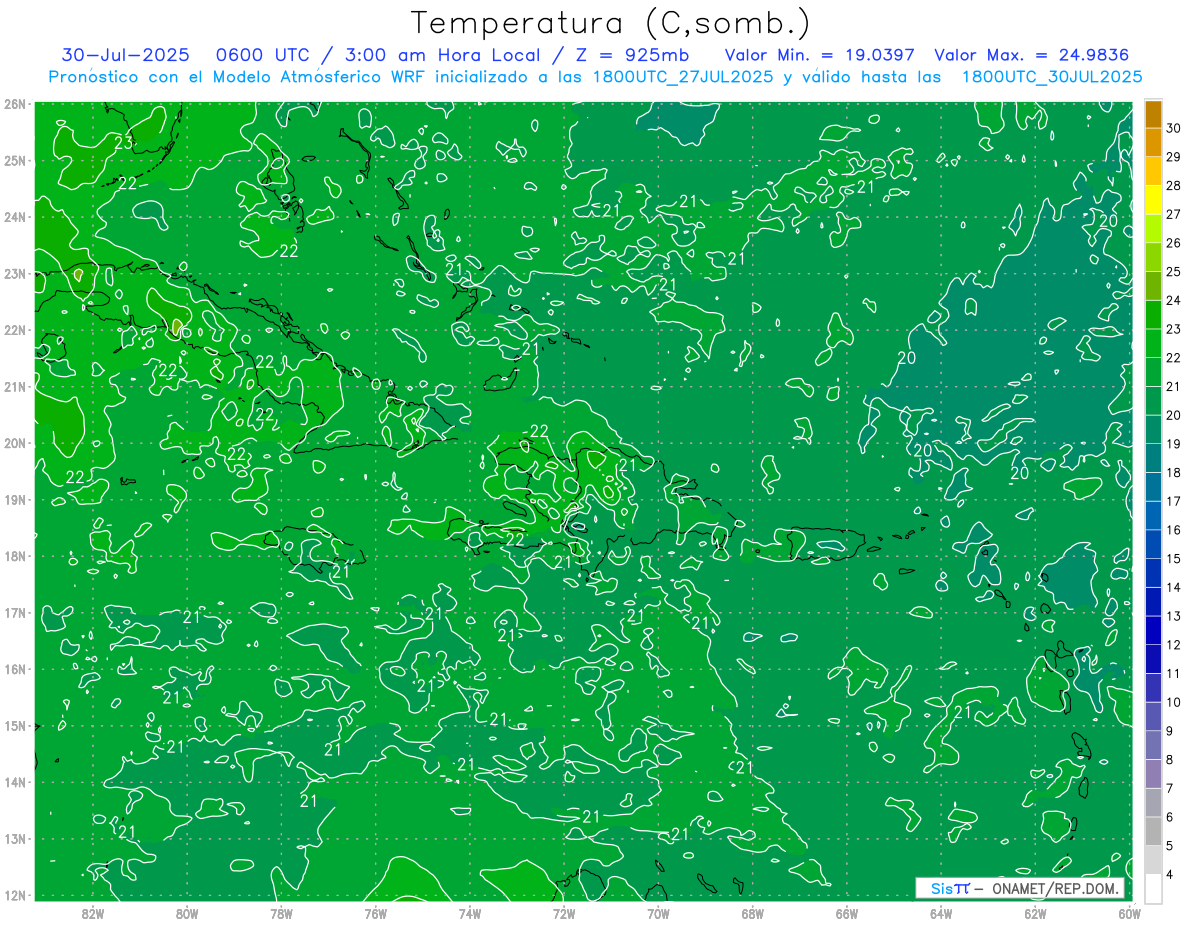This screenshot has height=927, width=1200.
Task: Click the 26N latitude axis label
Action: coord(16,104)
